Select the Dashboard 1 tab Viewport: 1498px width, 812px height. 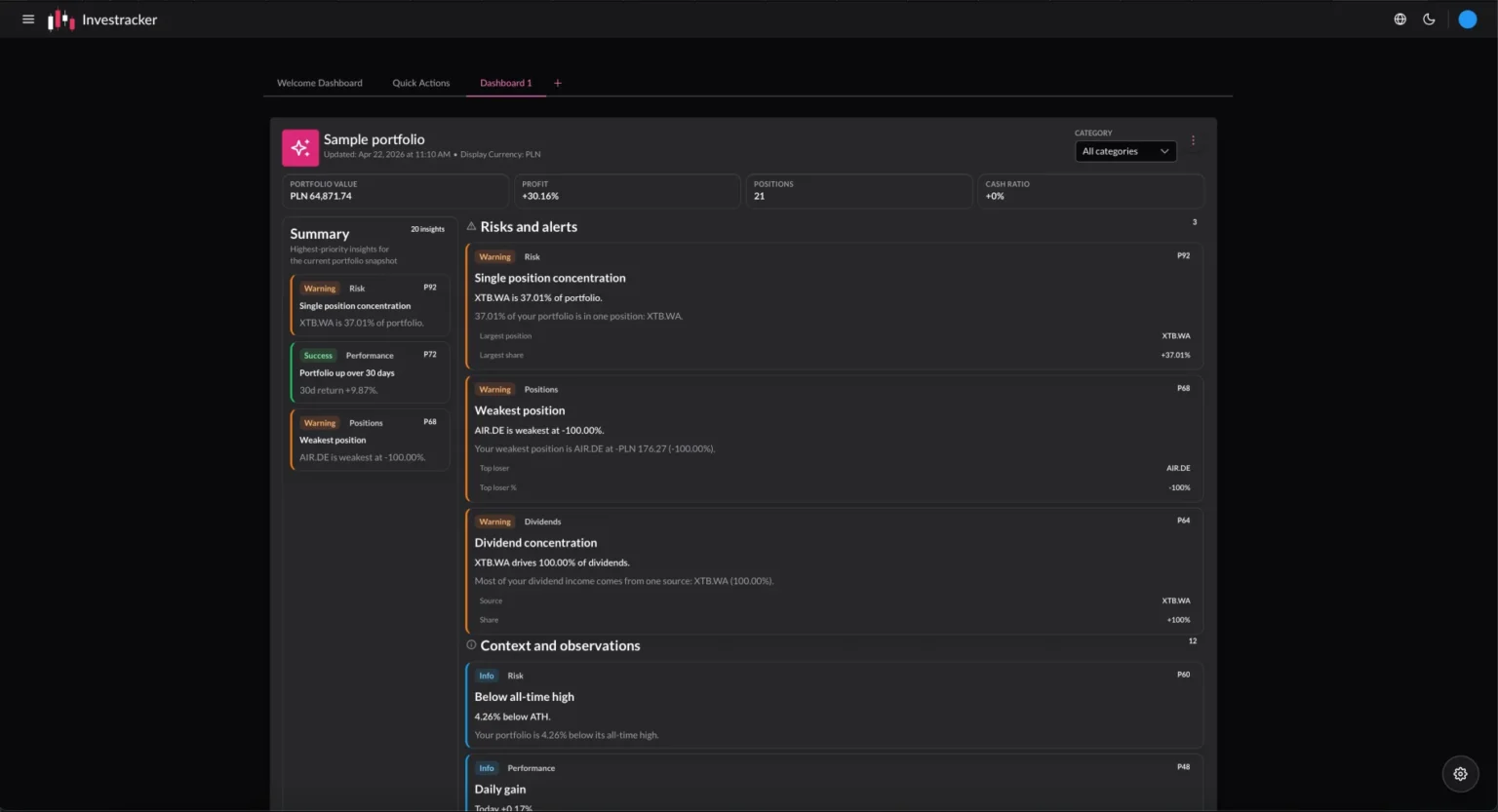click(505, 83)
